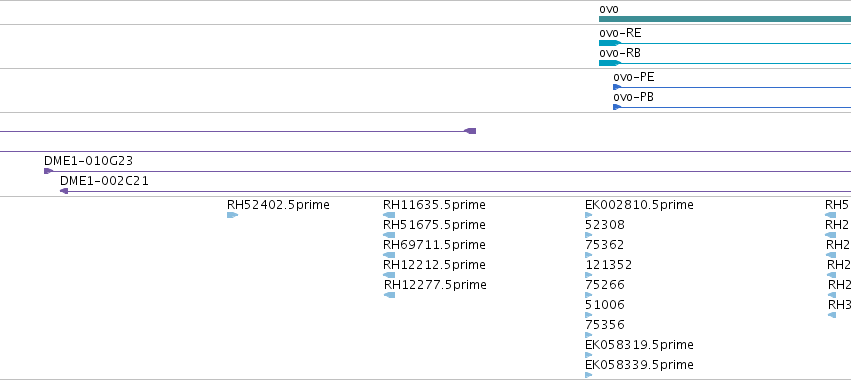Select the DME1-010G23 purple start marker
The width and height of the screenshot is (851, 380).
pos(48,171)
